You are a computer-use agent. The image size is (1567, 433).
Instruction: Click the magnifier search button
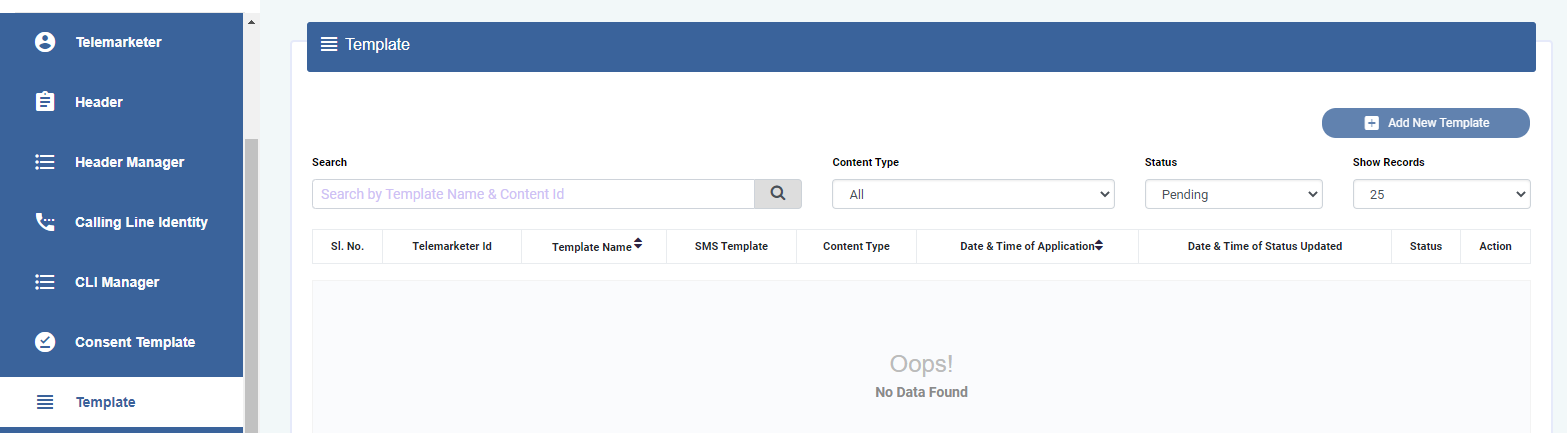coord(778,194)
